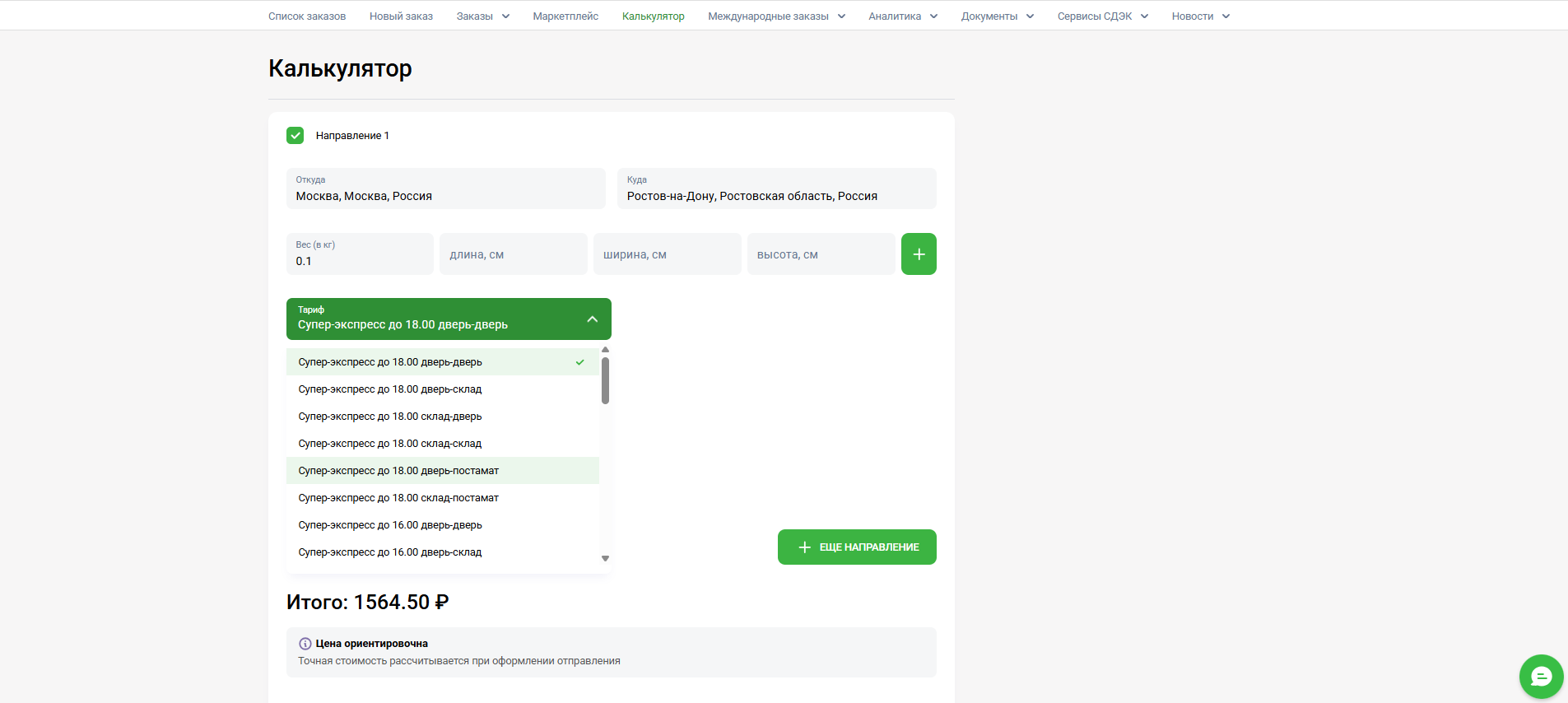Click the scroll-up arrow in tariff list
Image resolution: width=1568 pixels, height=703 pixels.
point(605,350)
